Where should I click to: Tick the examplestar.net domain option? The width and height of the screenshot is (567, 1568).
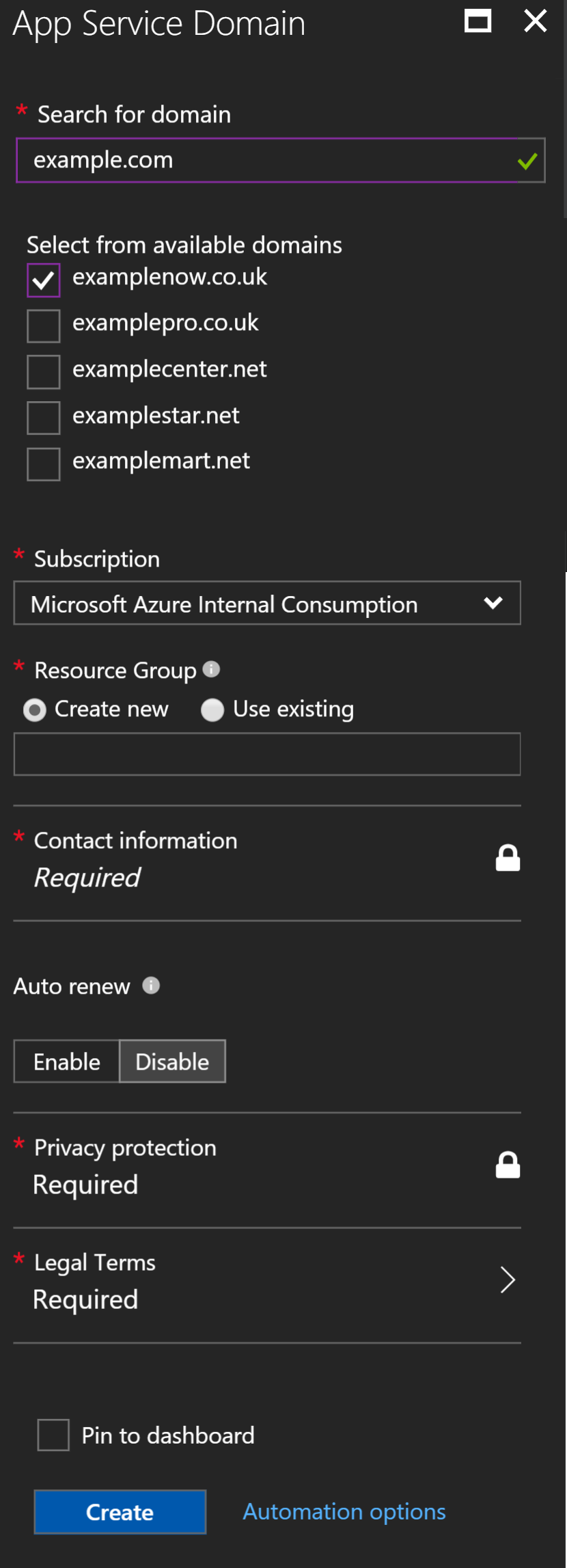44,418
